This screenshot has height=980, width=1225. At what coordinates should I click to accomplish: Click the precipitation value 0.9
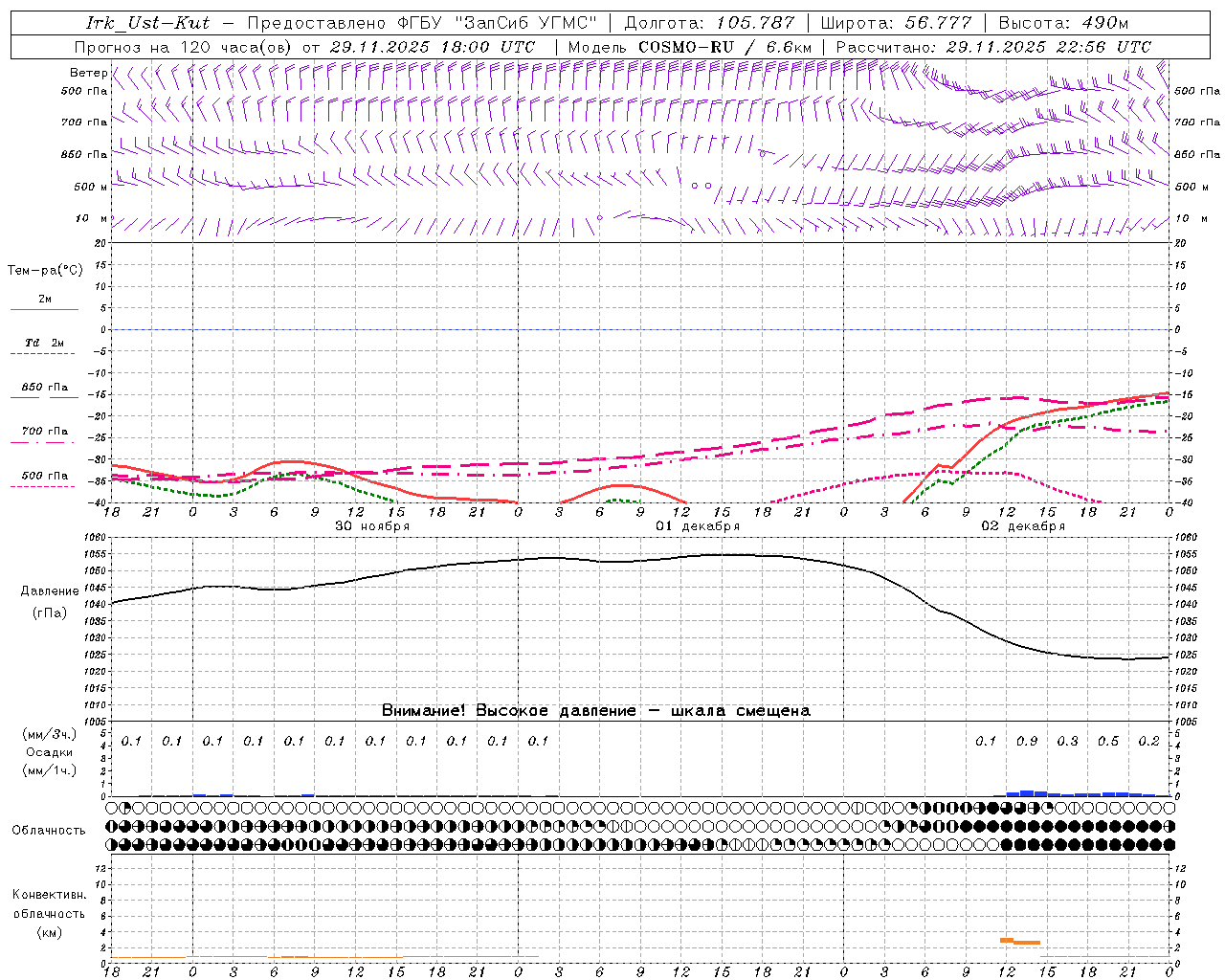[1027, 741]
